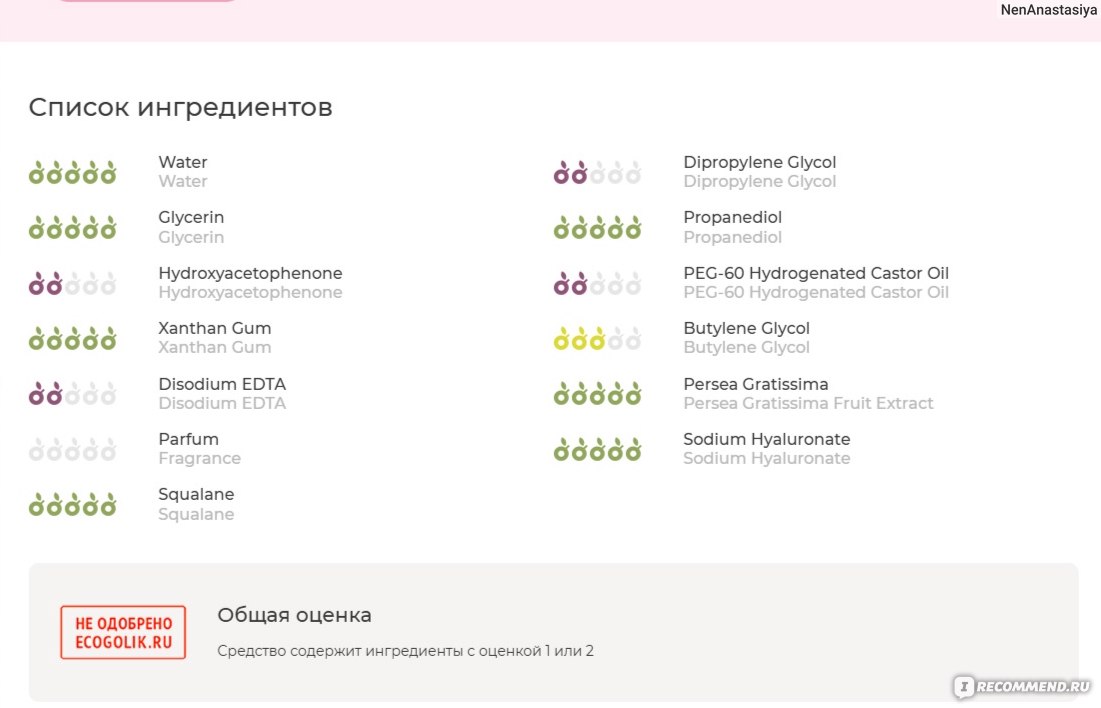This screenshot has width=1101, height=708.
Task: Click the rating icons beside Xanthan Gum
Action: coord(72,339)
